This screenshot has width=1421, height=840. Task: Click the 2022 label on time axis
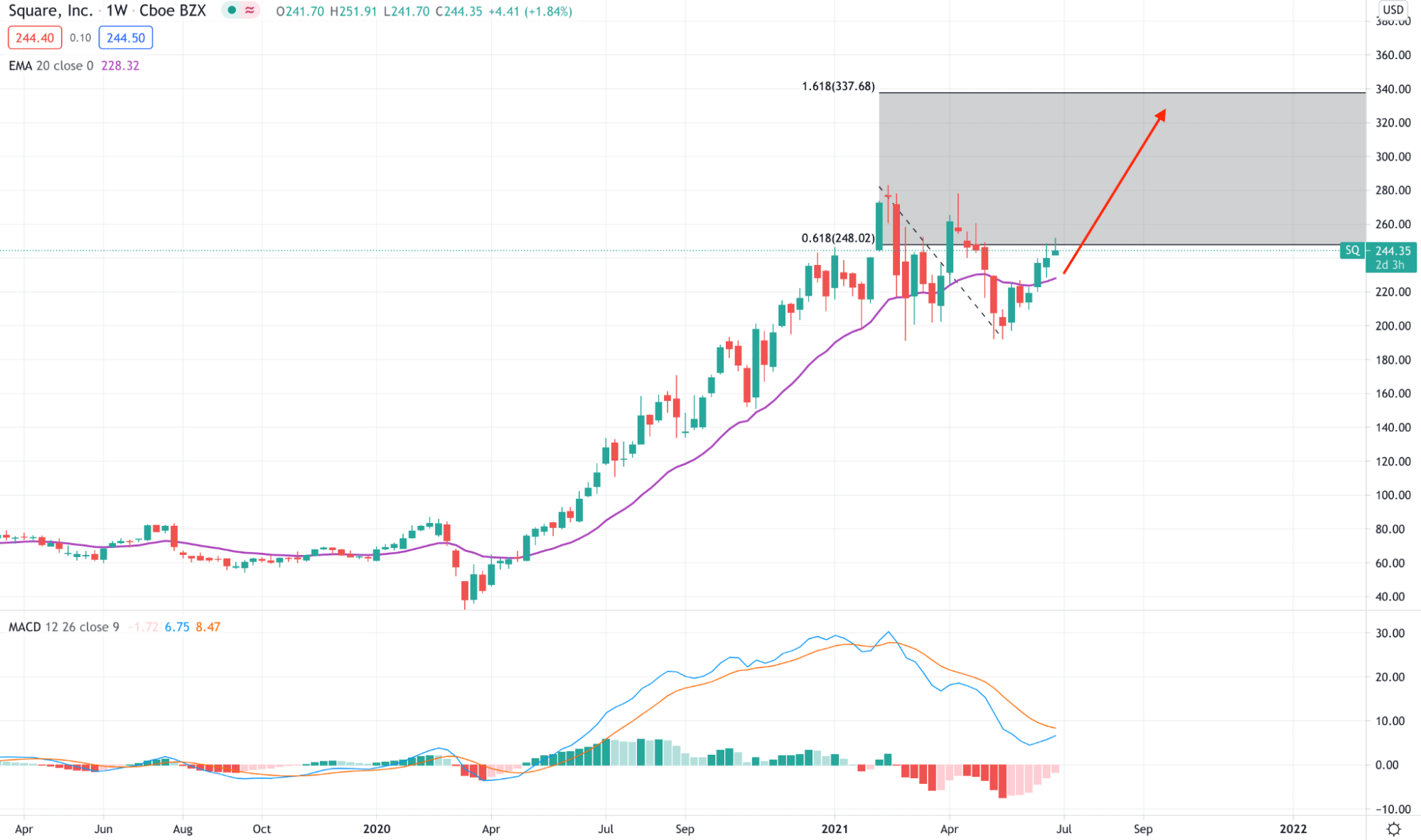point(1293,829)
